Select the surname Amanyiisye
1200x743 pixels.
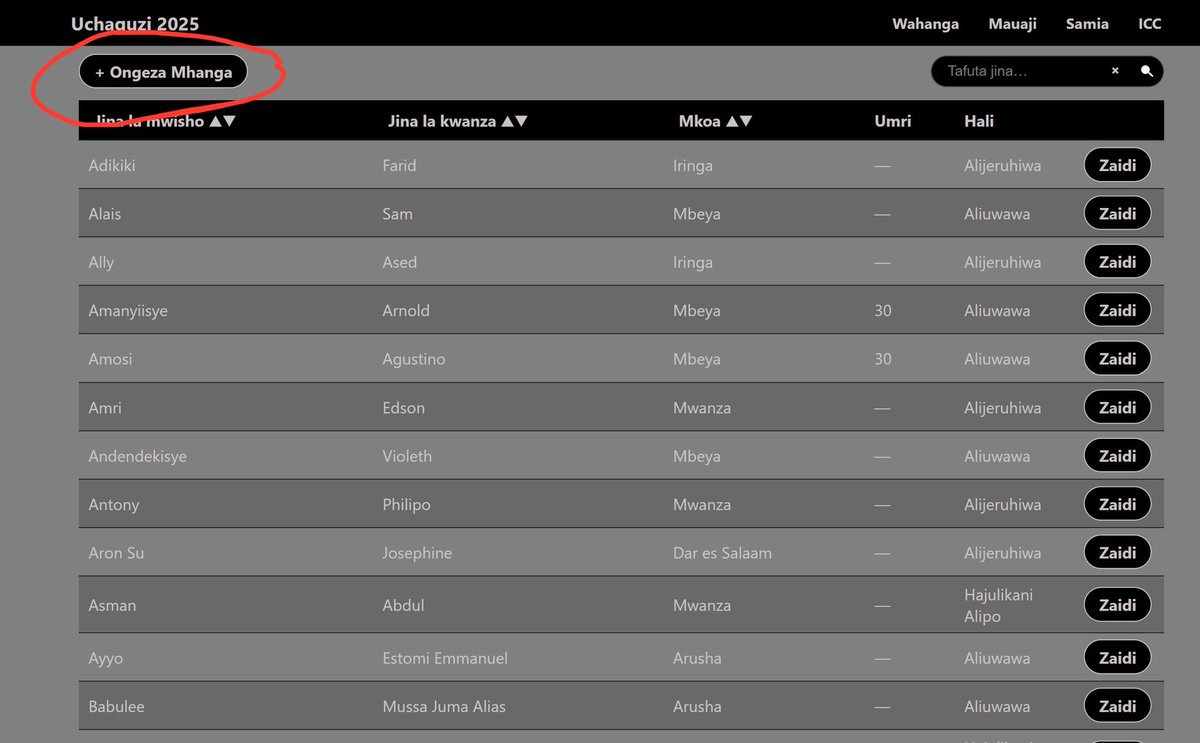[128, 311]
